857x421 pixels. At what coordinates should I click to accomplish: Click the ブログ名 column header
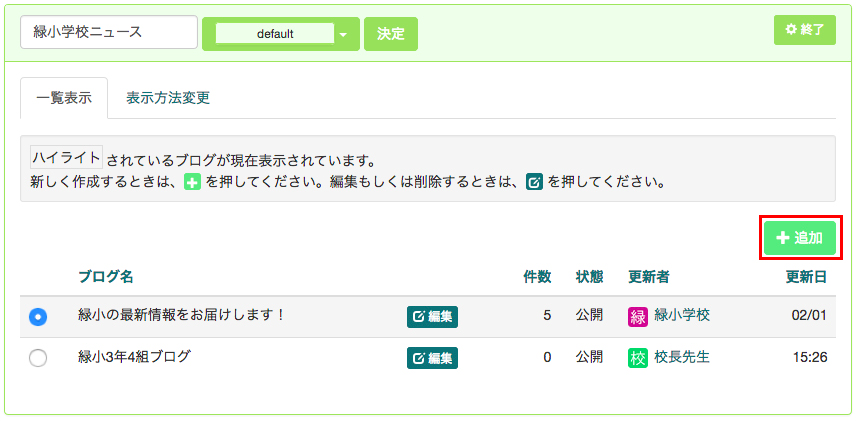105,277
